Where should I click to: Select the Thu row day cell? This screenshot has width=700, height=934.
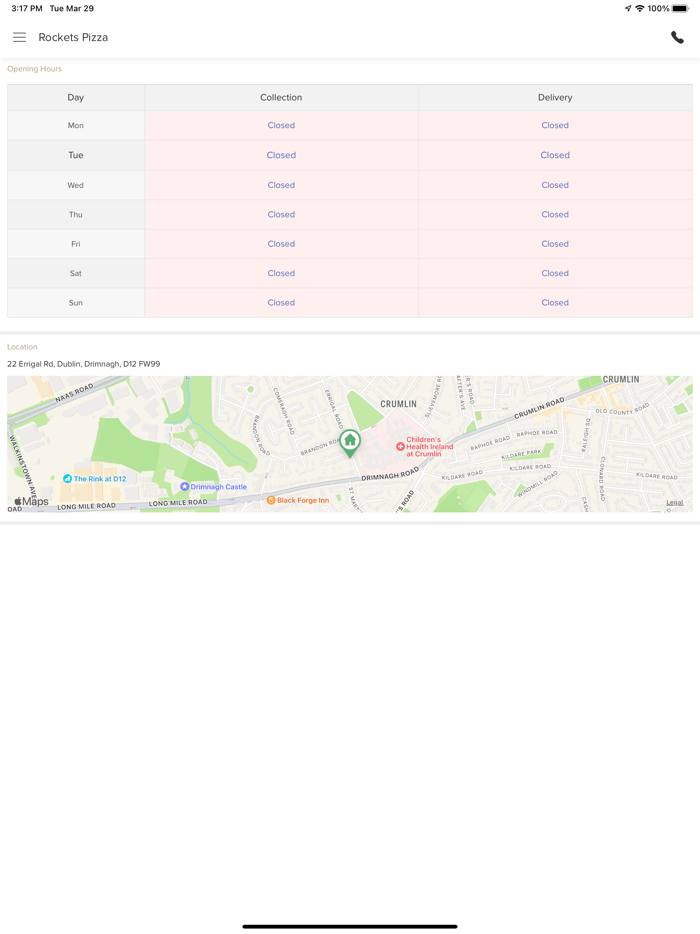[x=76, y=214]
